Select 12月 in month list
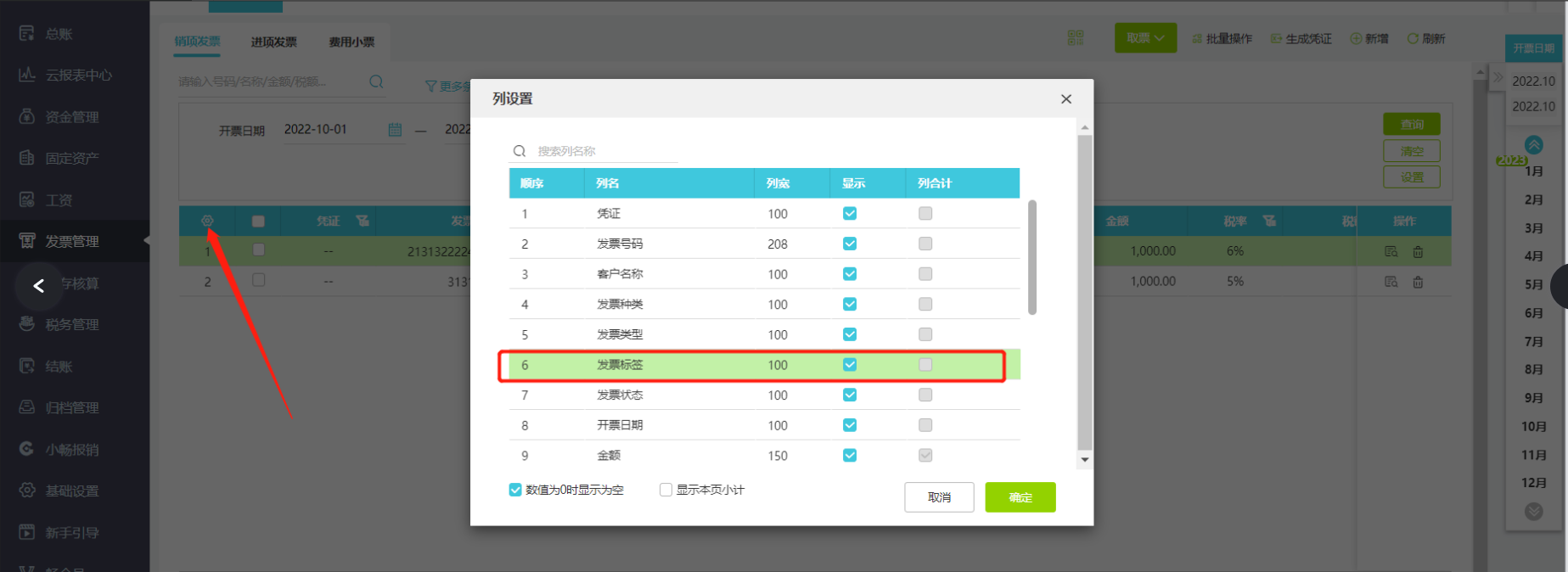1568x572 pixels. click(x=1533, y=483)
